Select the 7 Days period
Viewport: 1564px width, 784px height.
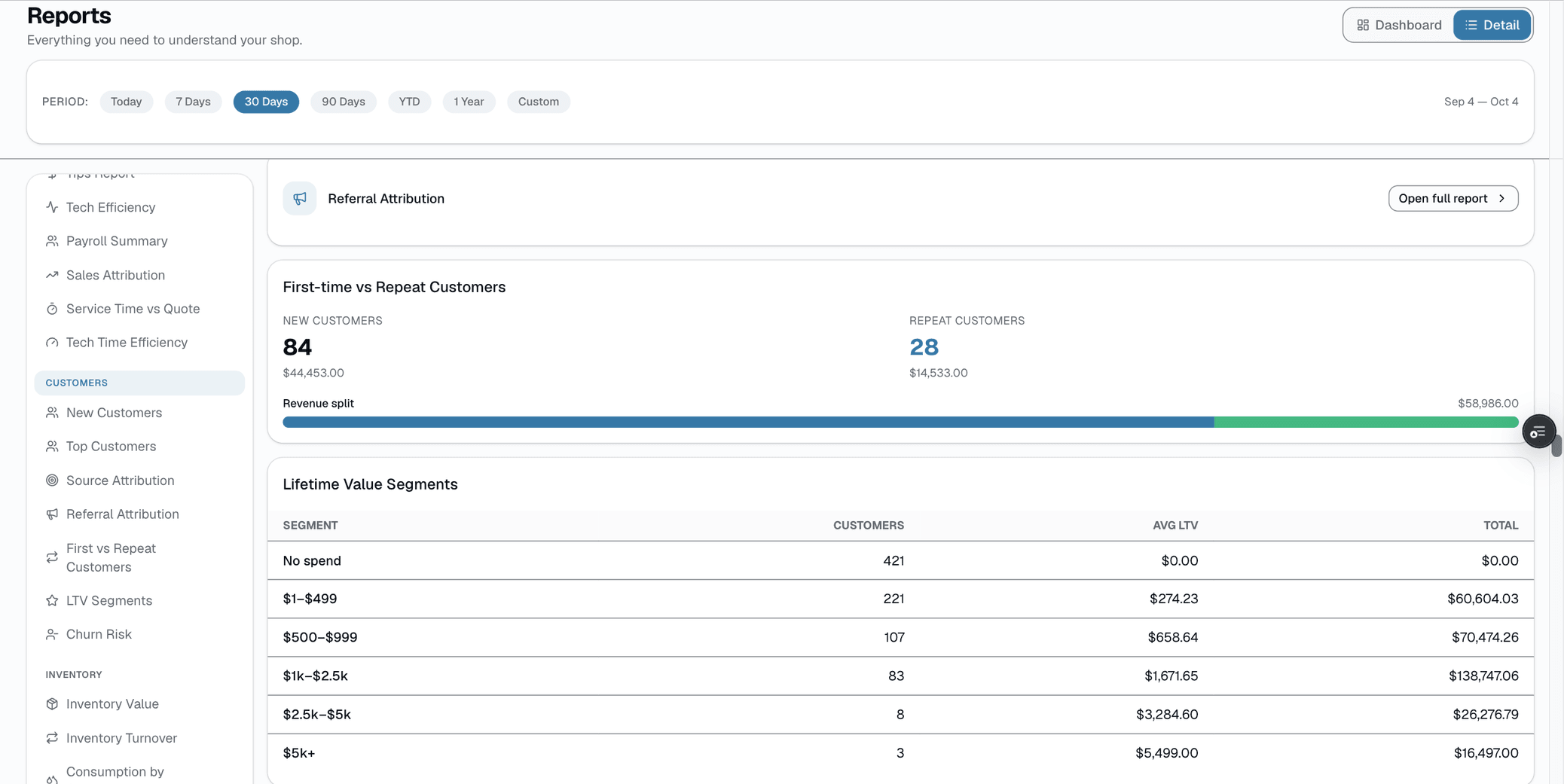193,102
